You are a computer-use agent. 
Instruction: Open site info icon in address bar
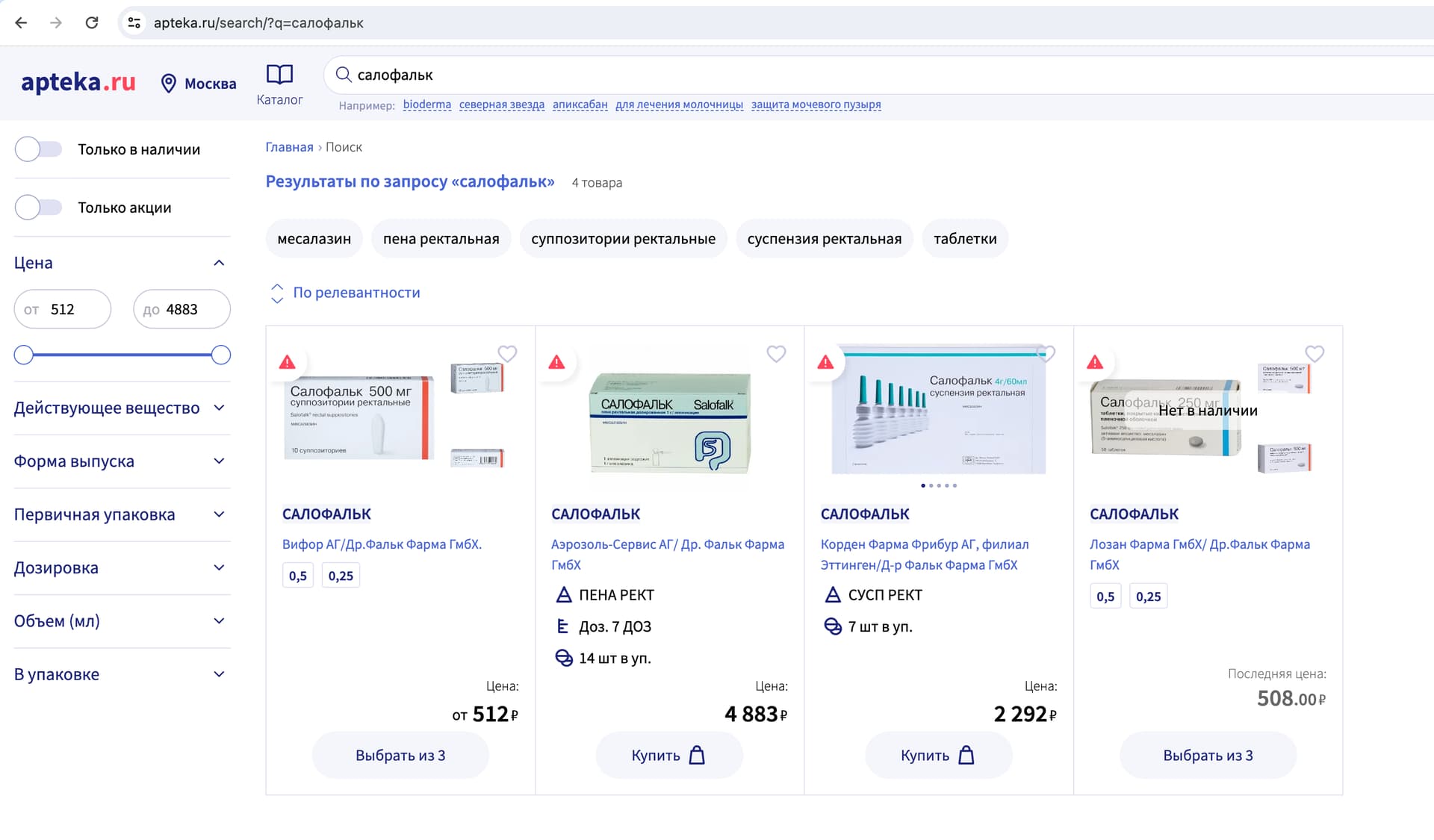coord(134,22)
